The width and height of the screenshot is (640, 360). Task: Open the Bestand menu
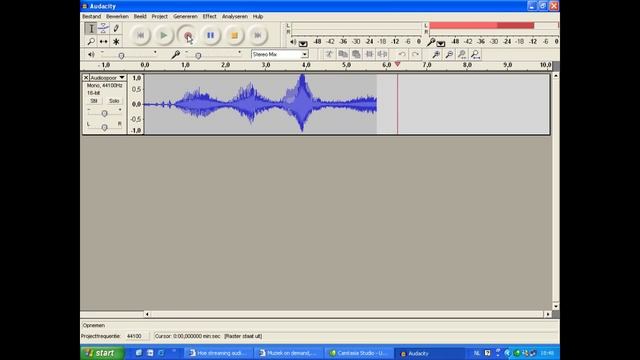point(91,16)
